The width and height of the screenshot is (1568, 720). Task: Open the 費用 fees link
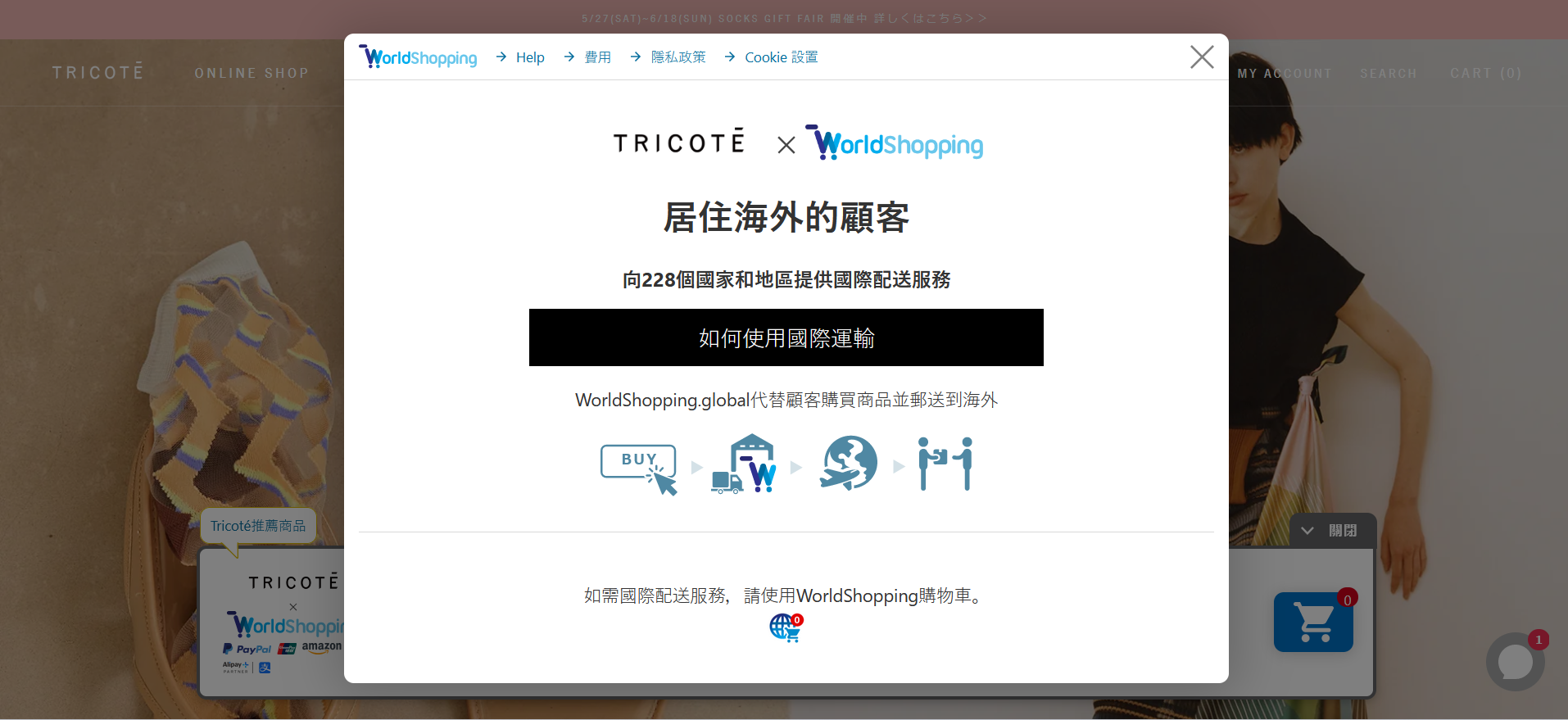coord(597,57)
